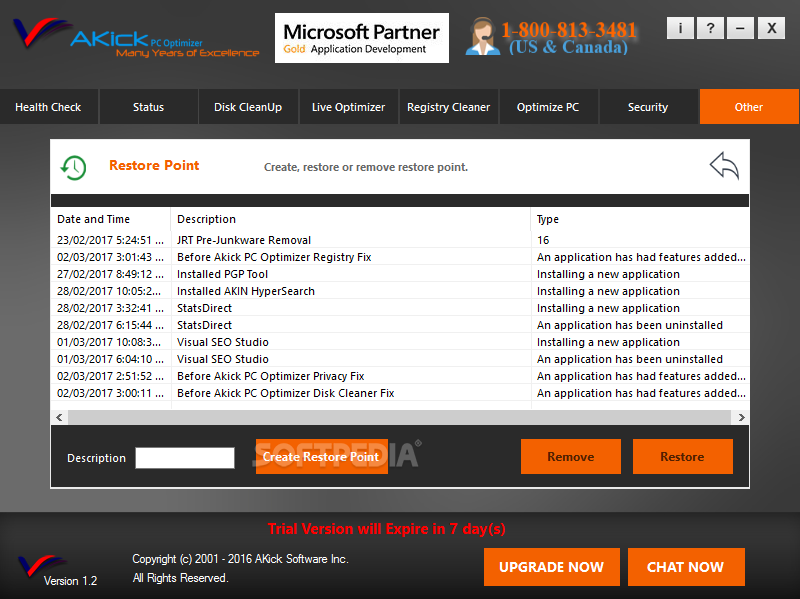800x599 pixels.
Task: Sort by the Type column header
Action: [640, 219]
